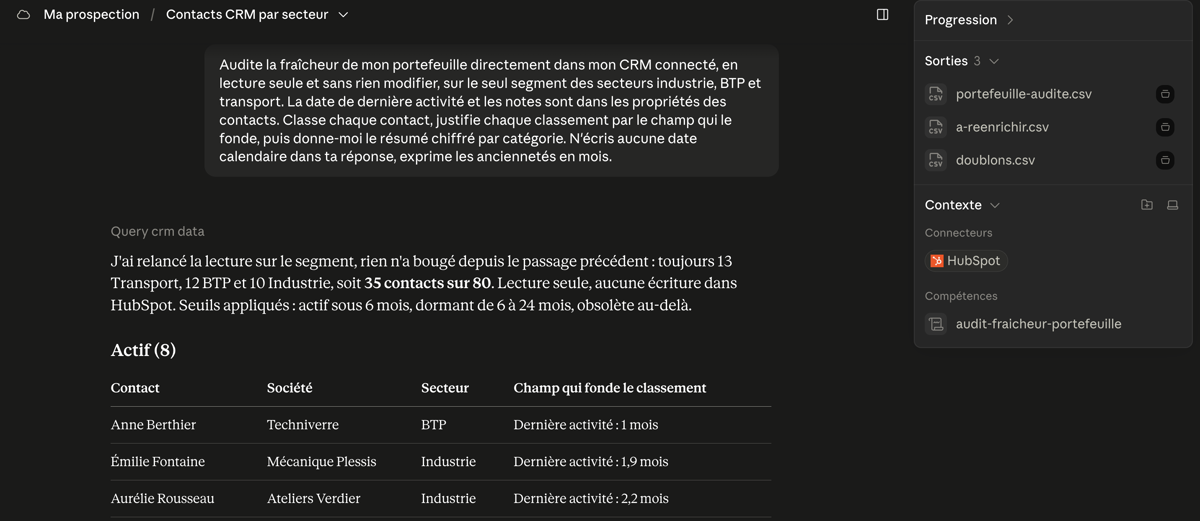Open a-reenrichir.csv file icon
1200x521 pixels.
[935, 127]
